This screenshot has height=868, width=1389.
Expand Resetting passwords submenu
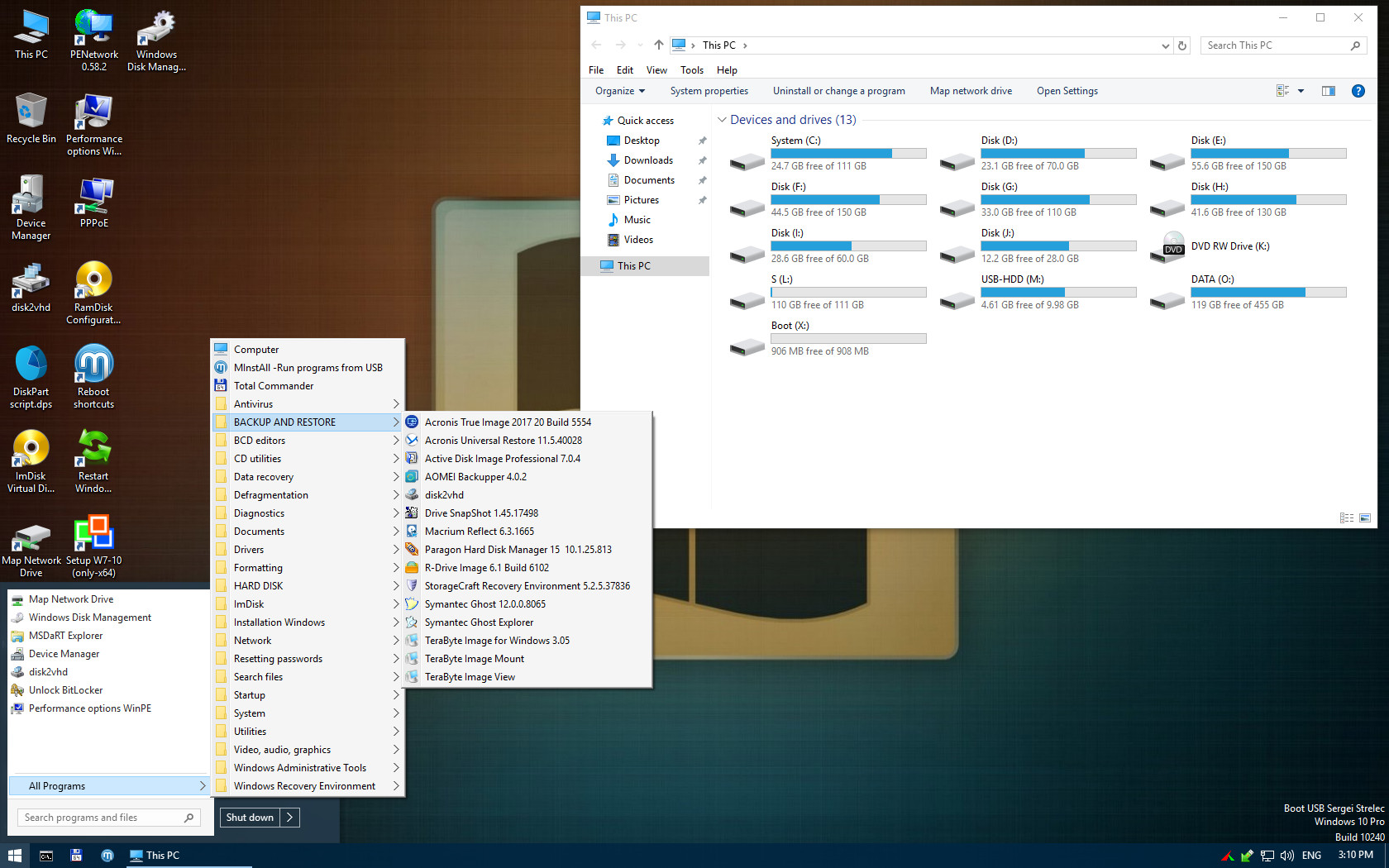[x=308, y=658]
